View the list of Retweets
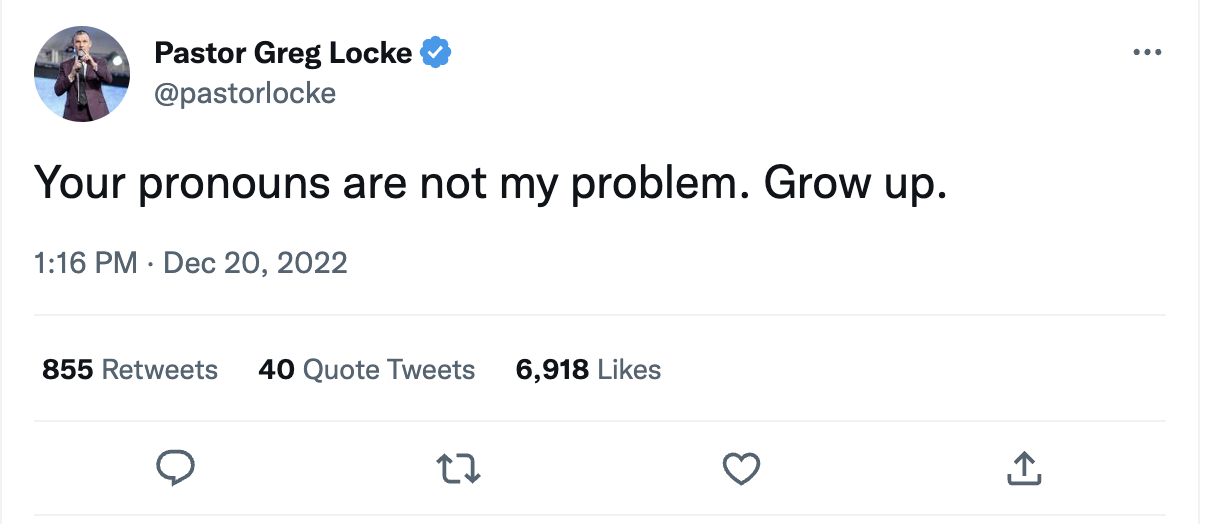Viewport: 1218px width, 524px height. [160, 370]
